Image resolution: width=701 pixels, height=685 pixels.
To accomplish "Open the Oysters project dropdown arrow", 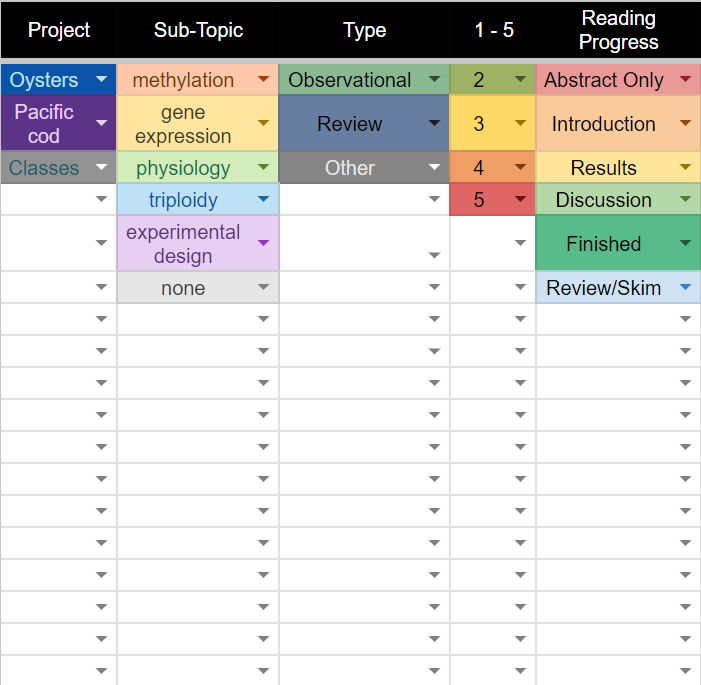I will tap(102, 80).
